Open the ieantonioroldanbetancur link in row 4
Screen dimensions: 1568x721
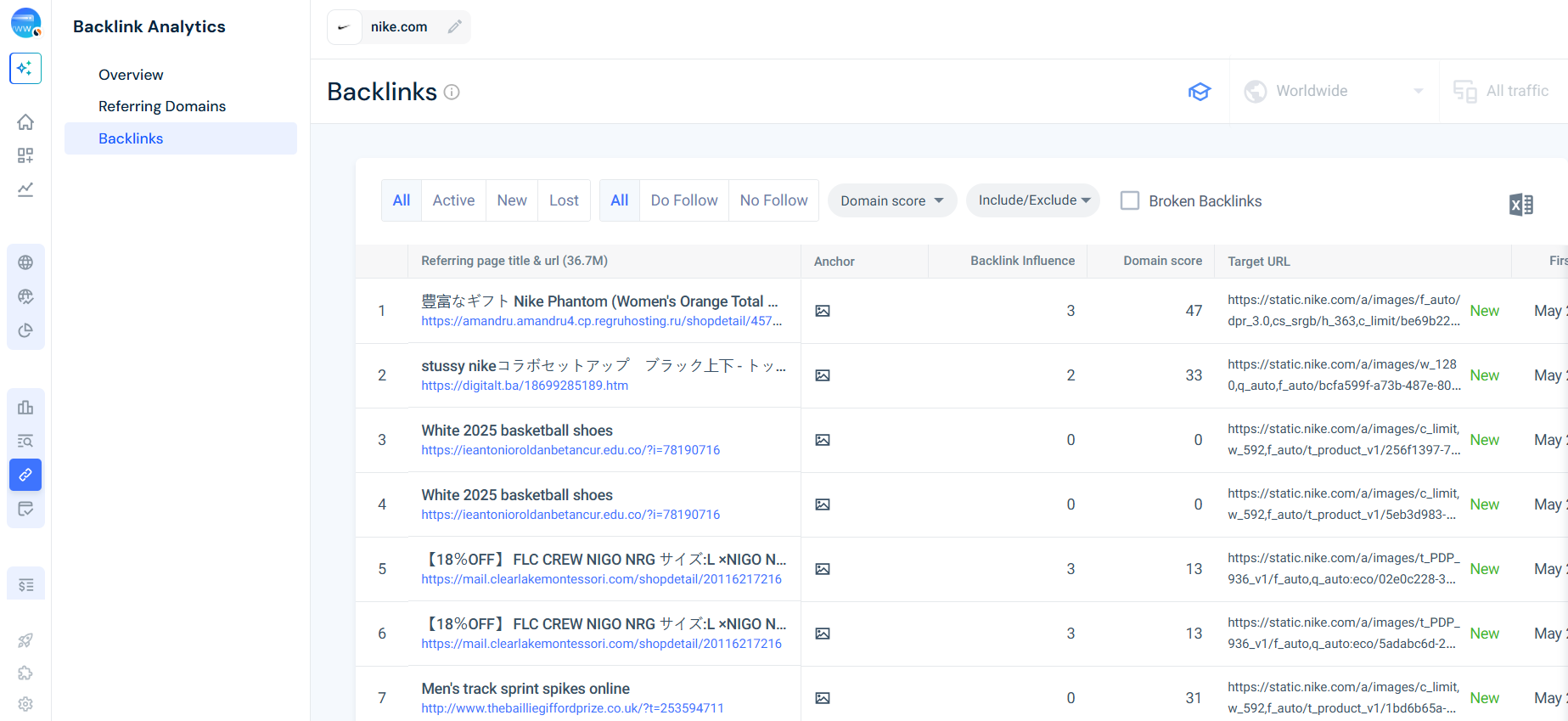pos(570,515)
